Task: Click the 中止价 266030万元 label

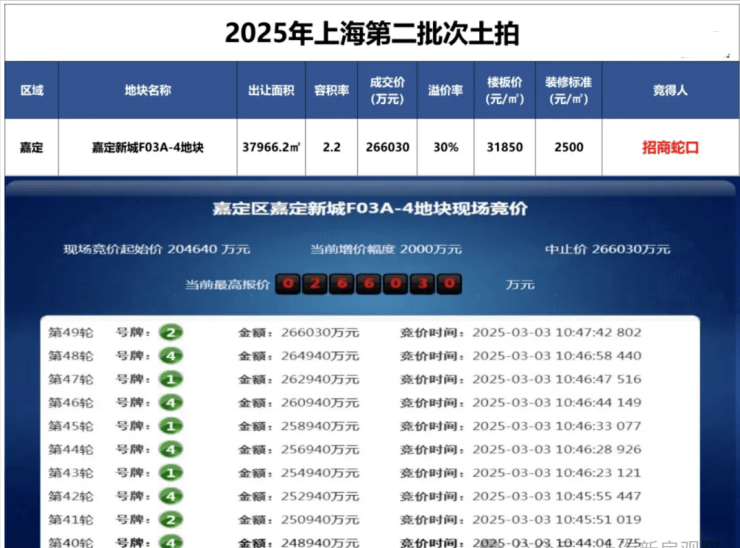Action: 607,249
